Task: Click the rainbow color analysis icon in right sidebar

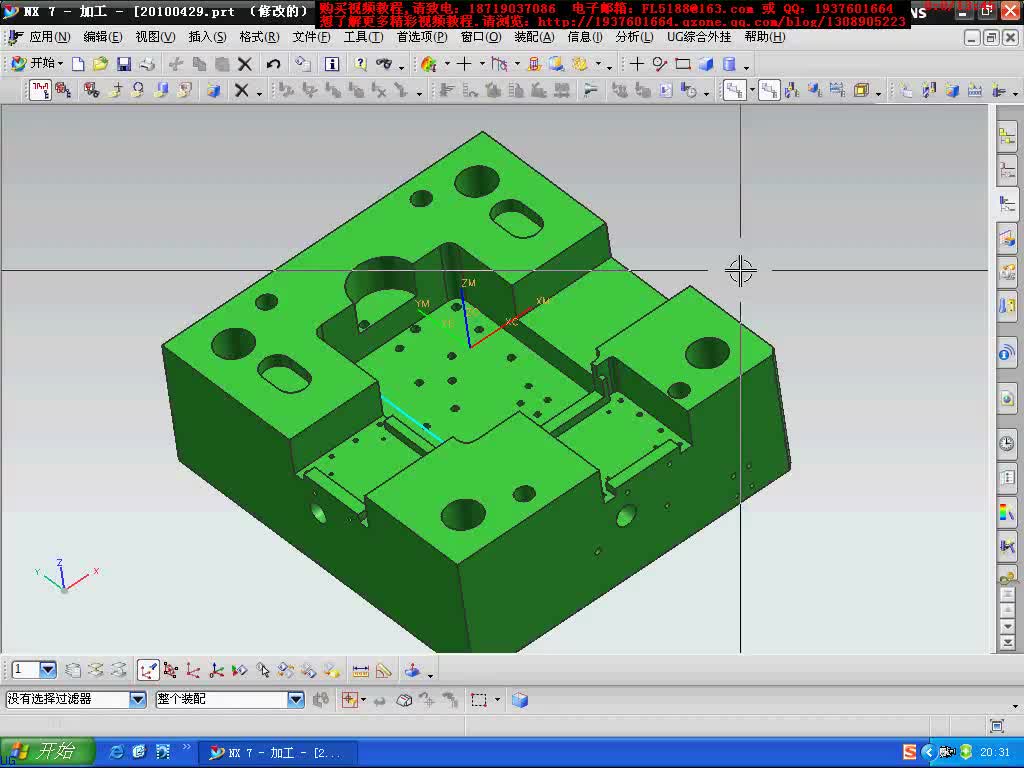Action: [x=1006, y=512]
